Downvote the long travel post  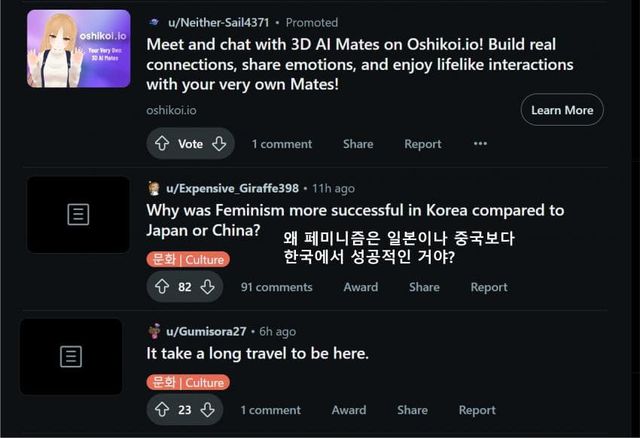[x=208, y=409]
